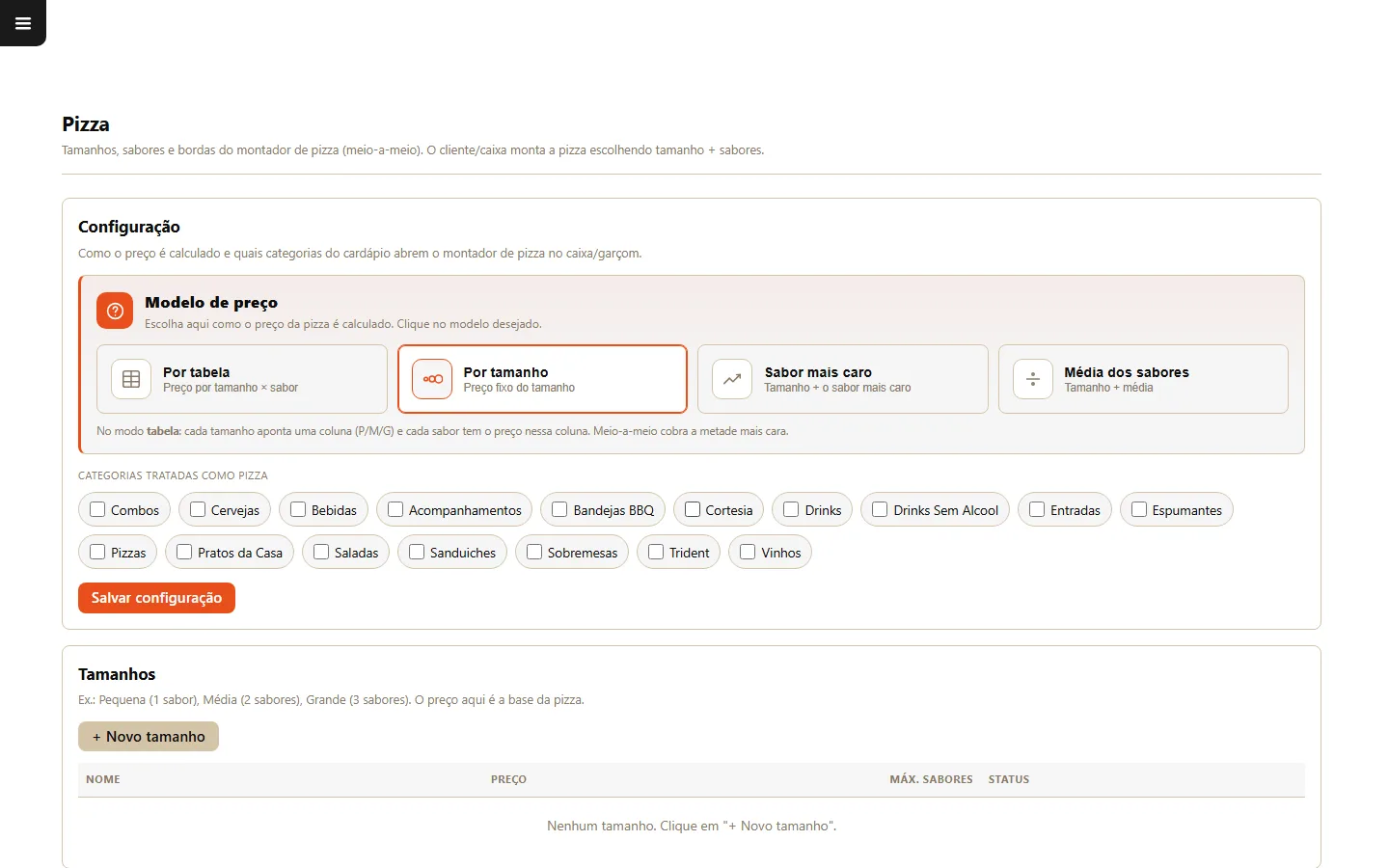Viewport: 1389px width, 868px height.
Task: Tick the Bandejas BBQ checkbox
Action: coord(559,509)
